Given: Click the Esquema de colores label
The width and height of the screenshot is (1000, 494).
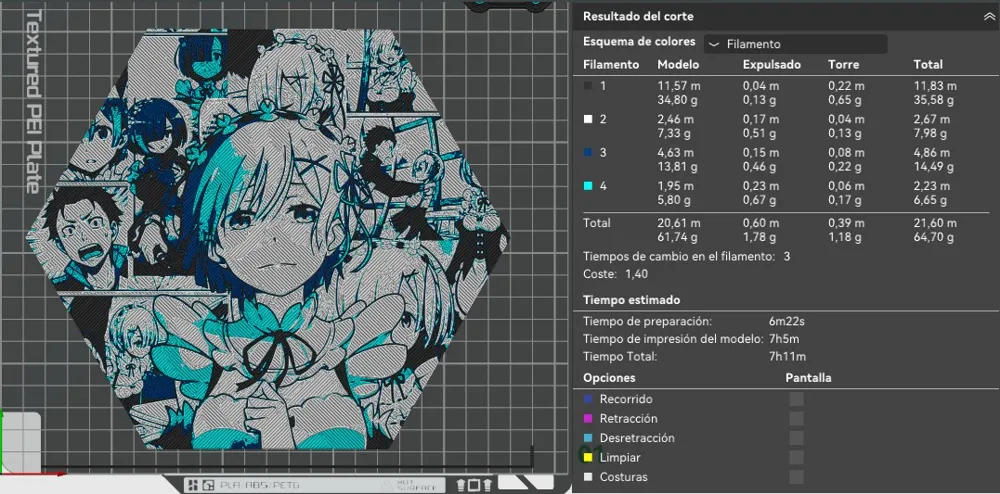Looking at the screenshot, I should 639,41.
